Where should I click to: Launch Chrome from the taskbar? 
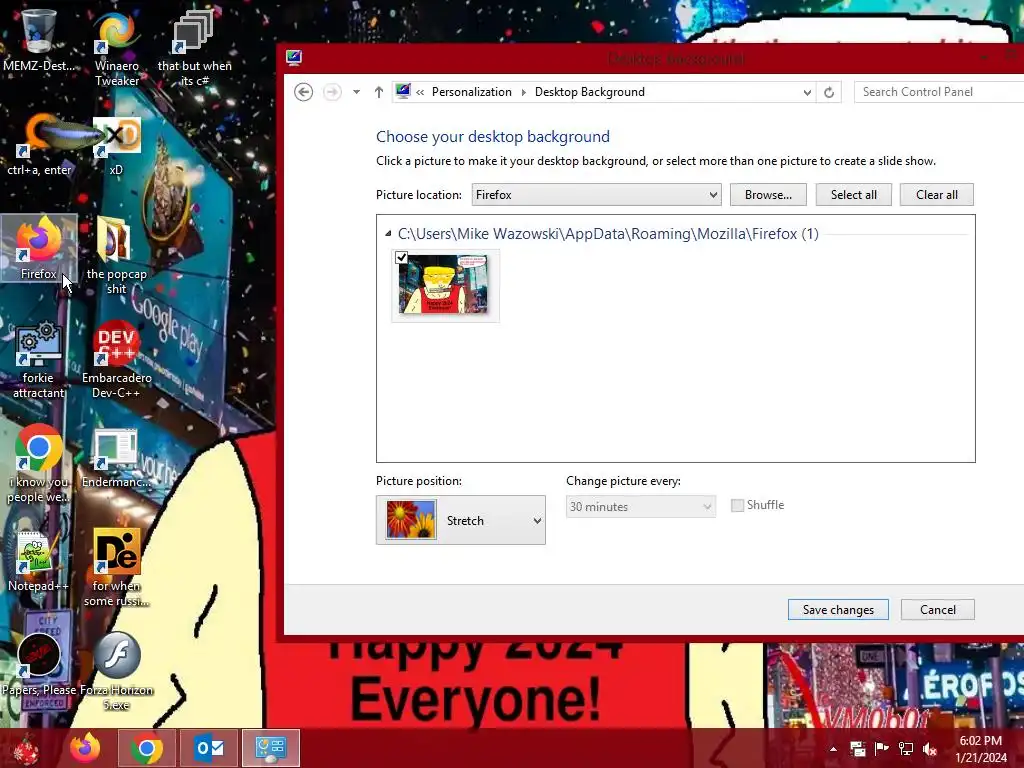coord(146,748)
